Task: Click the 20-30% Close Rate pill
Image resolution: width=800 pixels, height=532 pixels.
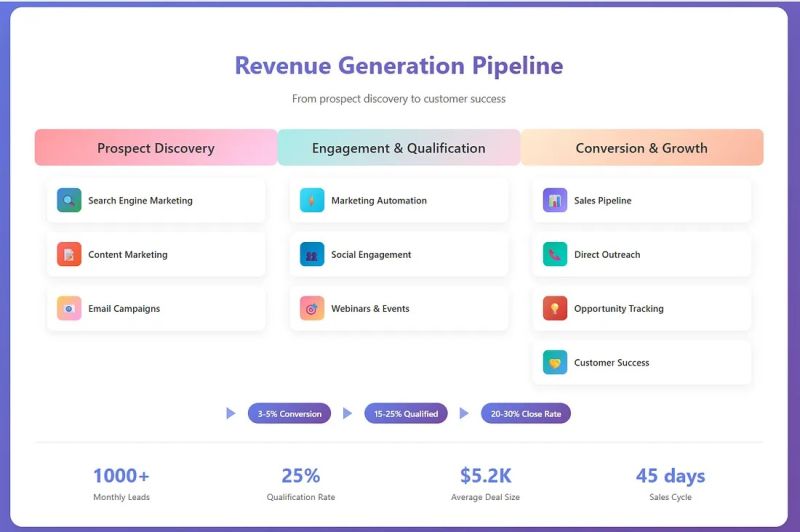Action: coord(526,414)
